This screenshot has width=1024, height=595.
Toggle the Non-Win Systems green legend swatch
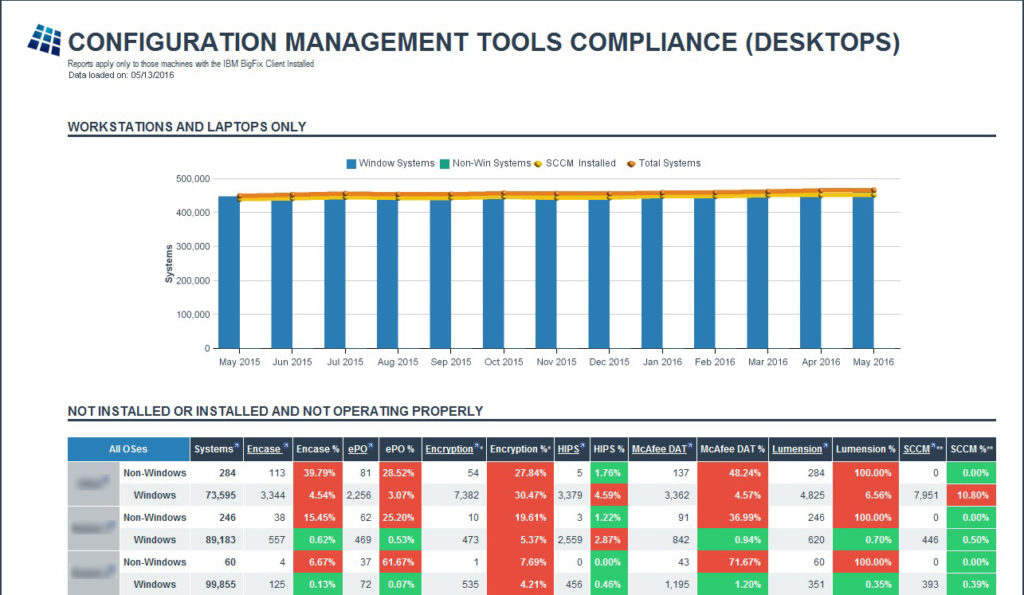click(x=445, y=164)
